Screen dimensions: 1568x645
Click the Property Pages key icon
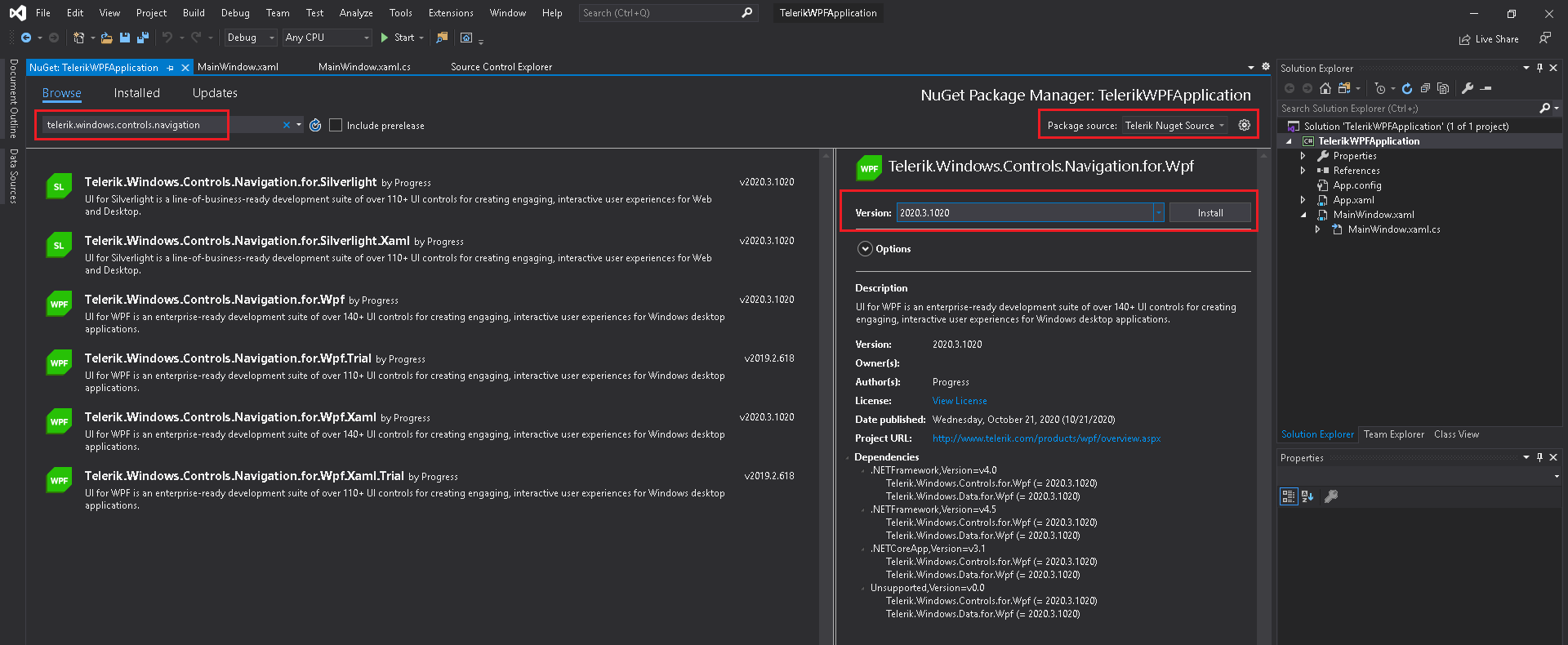pos(1331,496)
